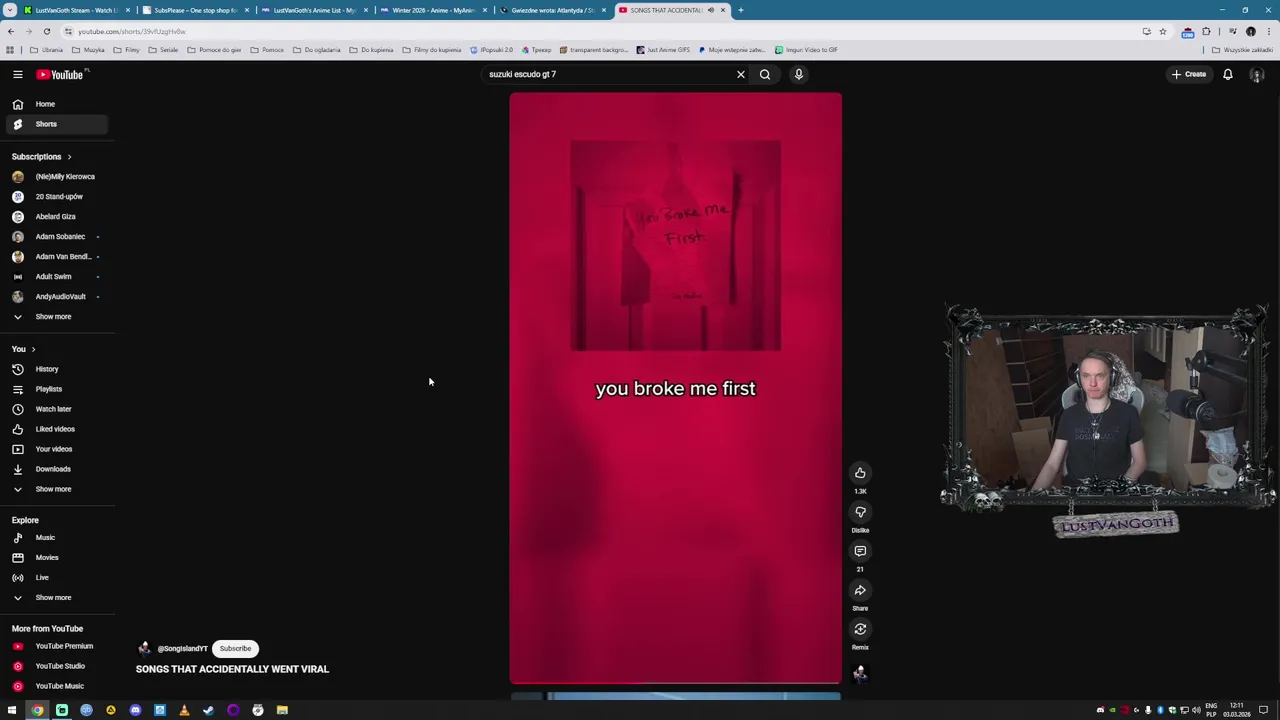Expand the You section chevron

(x=33, y=349)
